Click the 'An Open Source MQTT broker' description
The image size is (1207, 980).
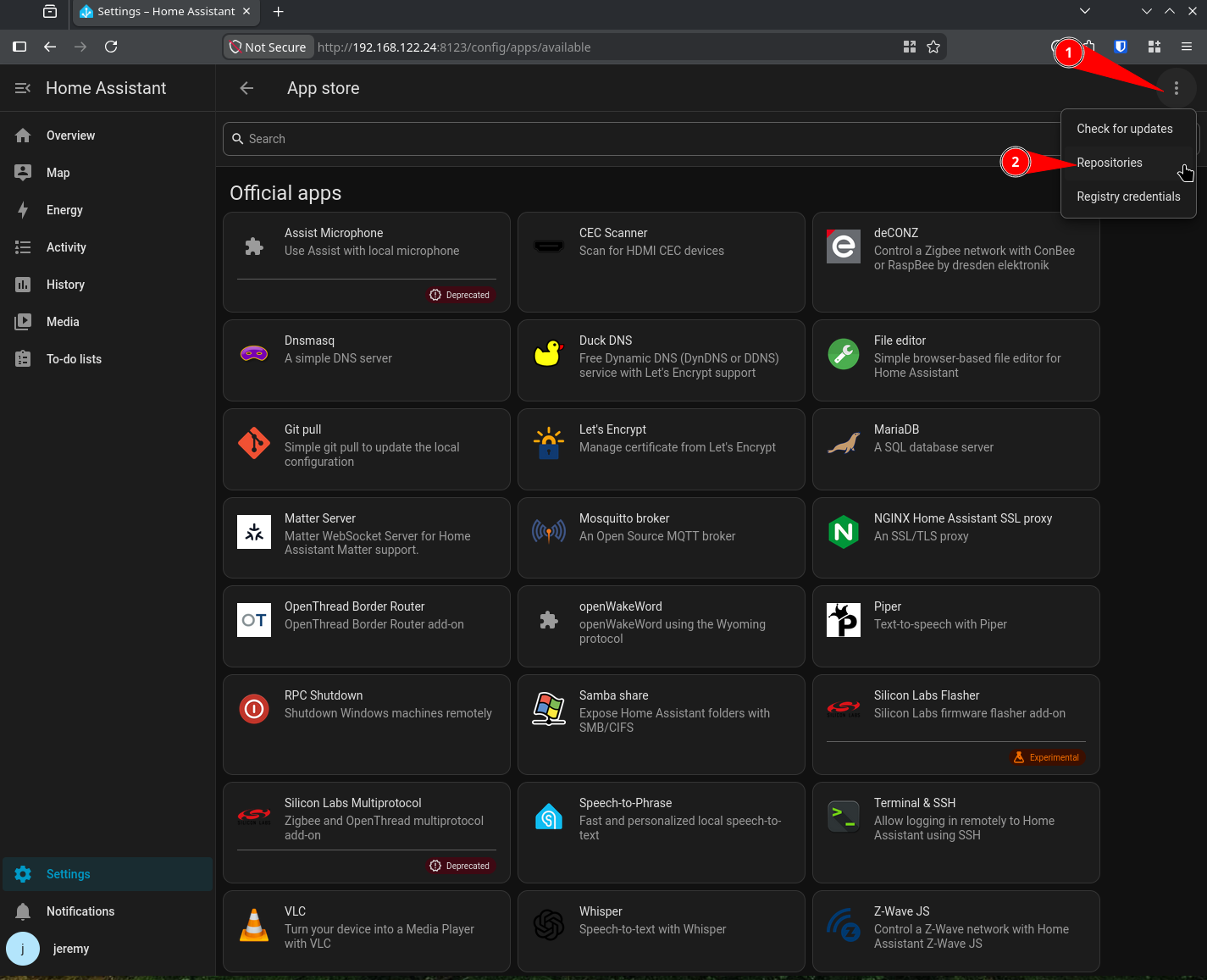(657, 536)
